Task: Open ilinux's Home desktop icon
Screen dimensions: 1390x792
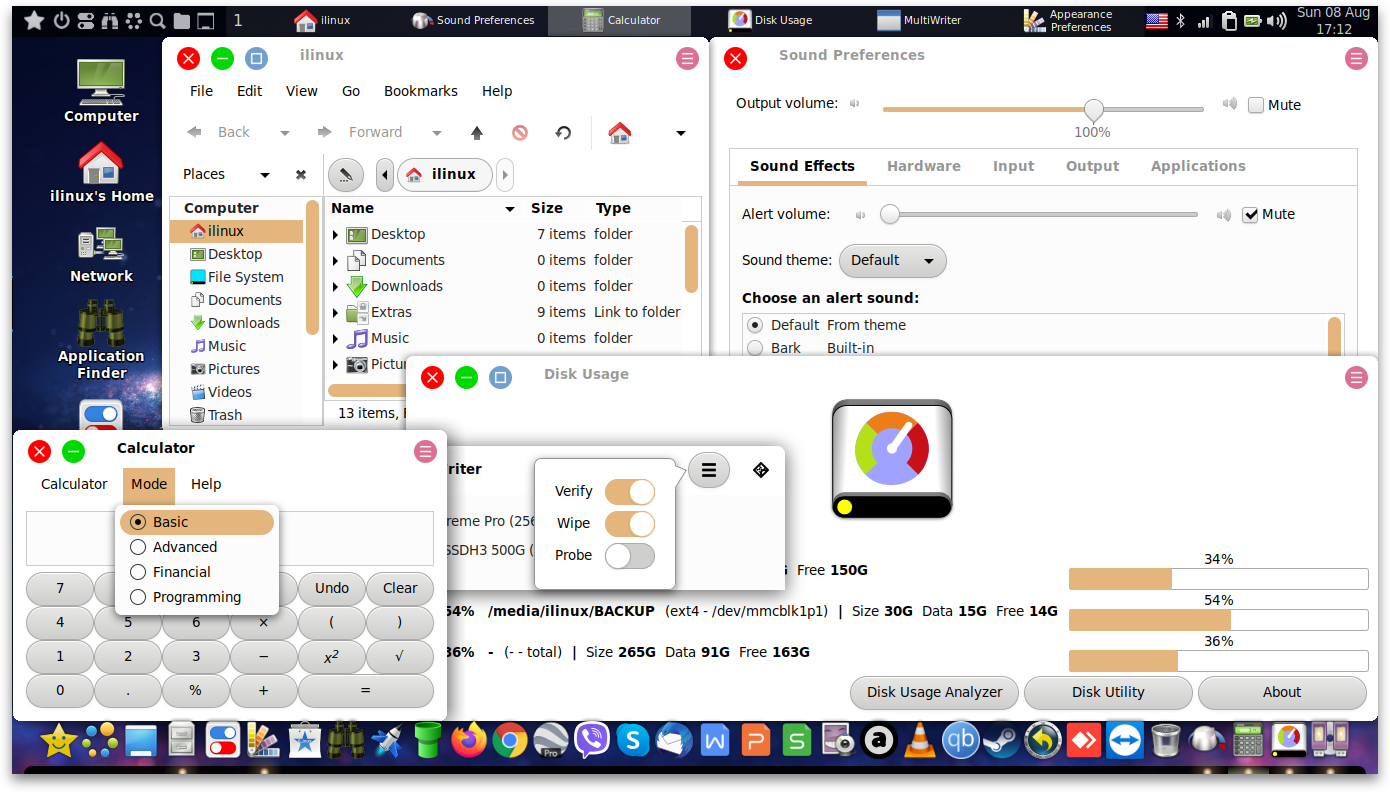Action: (x=101, y=172)
